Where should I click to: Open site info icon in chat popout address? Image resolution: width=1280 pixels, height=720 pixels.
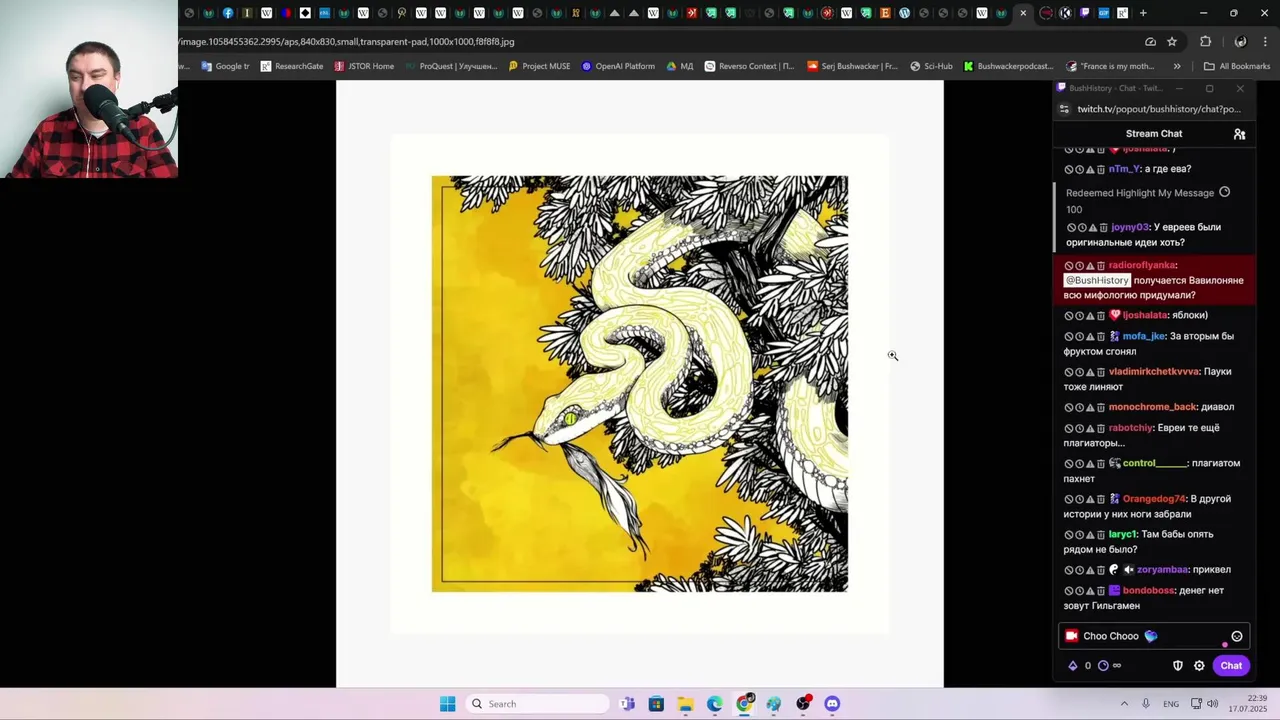1066,109
